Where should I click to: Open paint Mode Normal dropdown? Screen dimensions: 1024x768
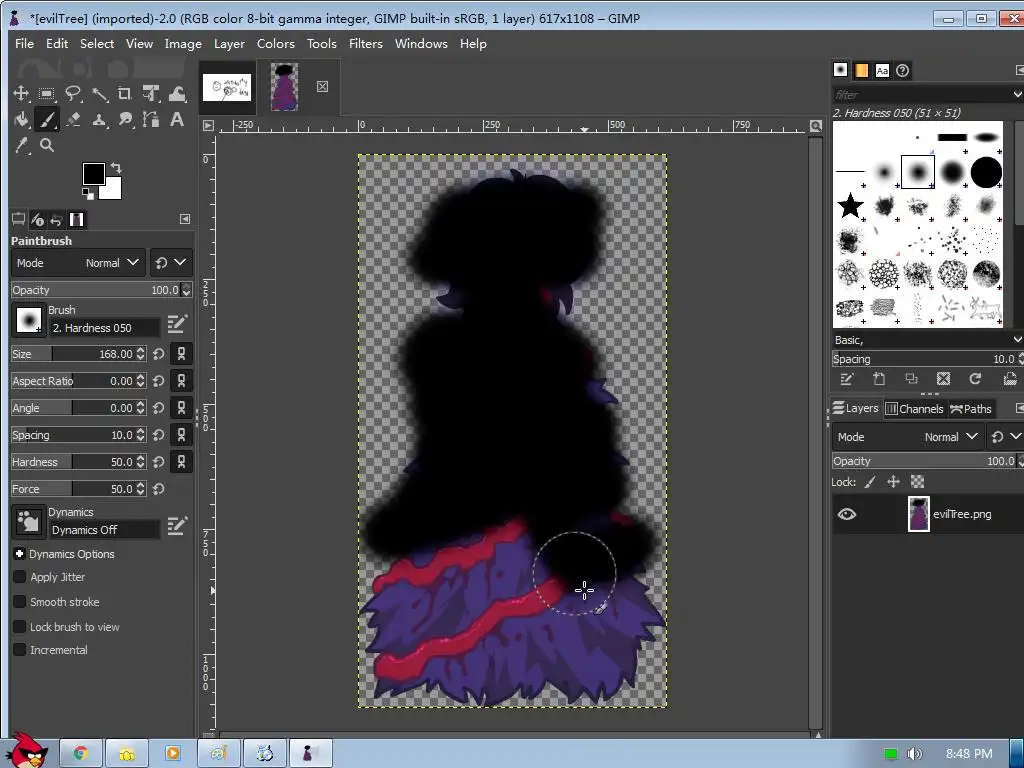[78, 263]
